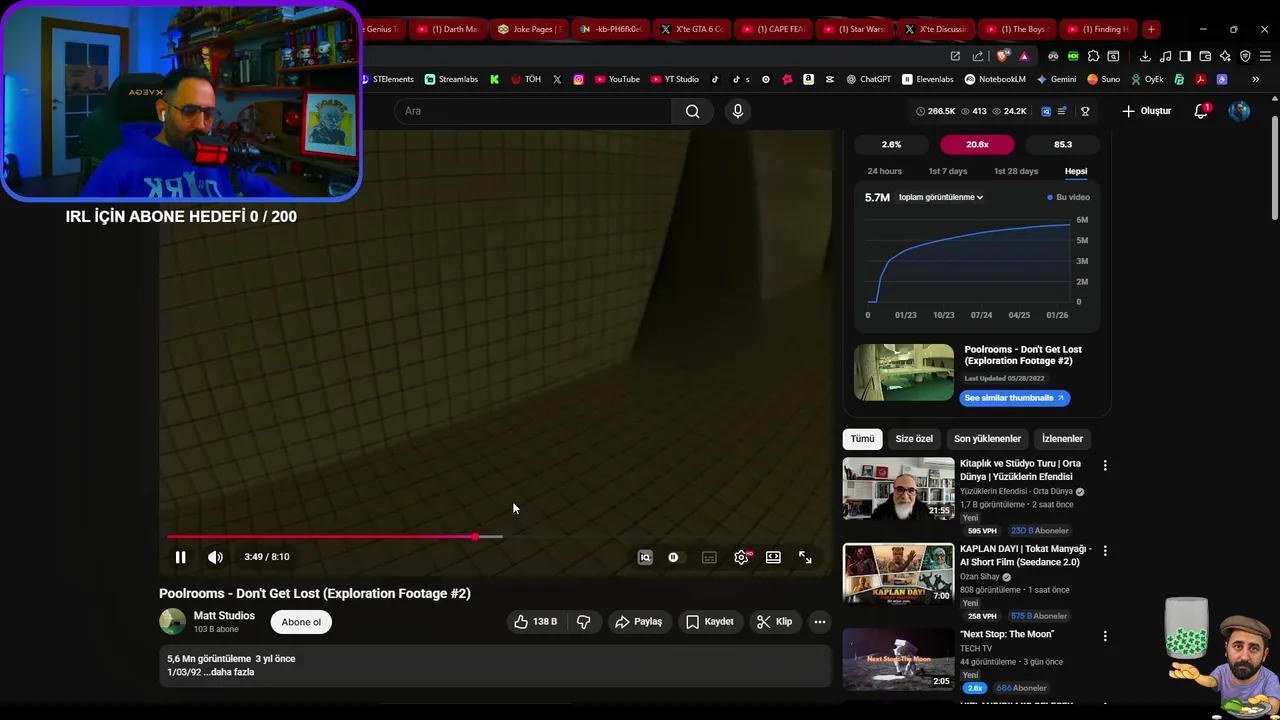
Task: Open the Suno bookmark
Action: 1103,79
